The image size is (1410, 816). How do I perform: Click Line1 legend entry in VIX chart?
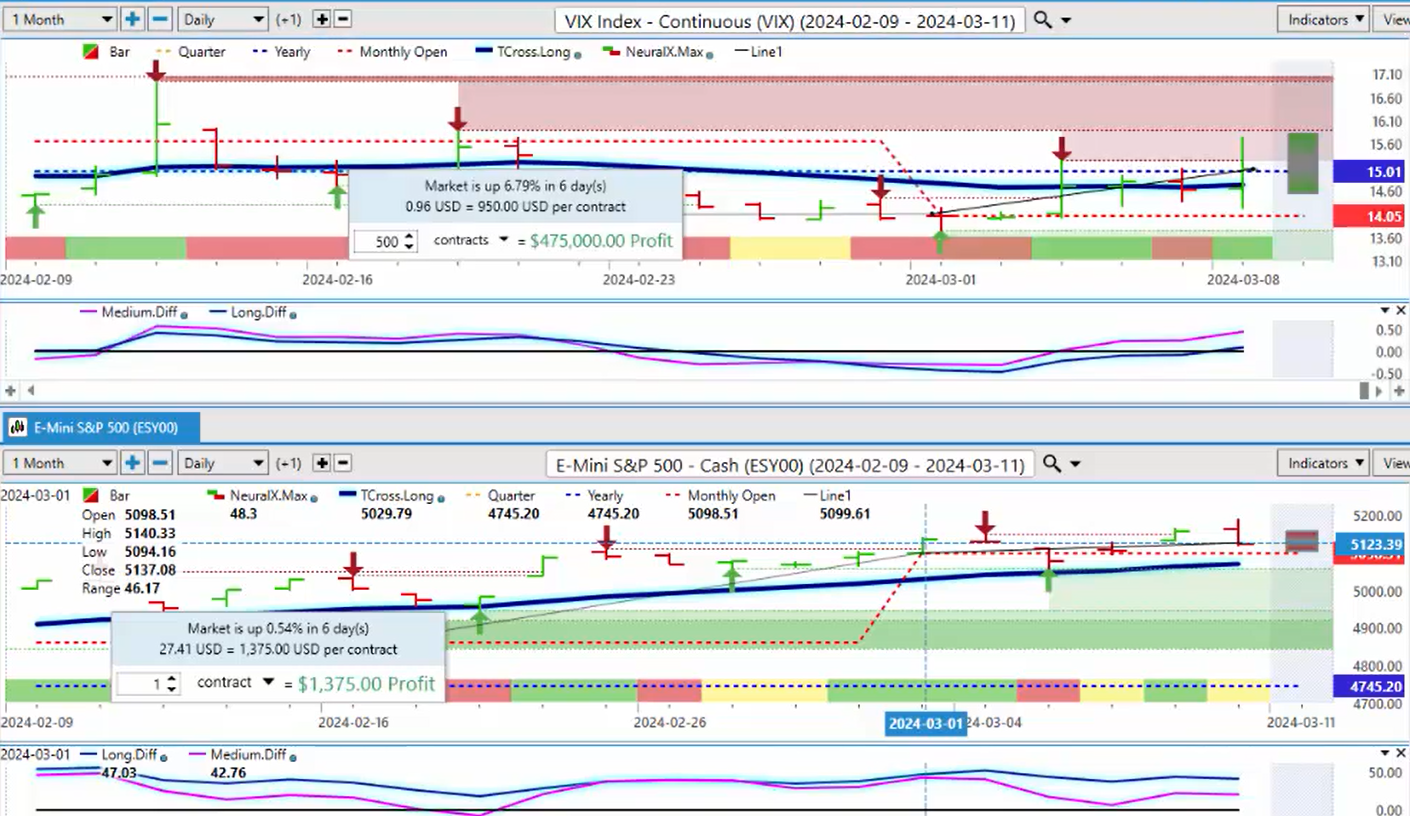click(758, 52)
